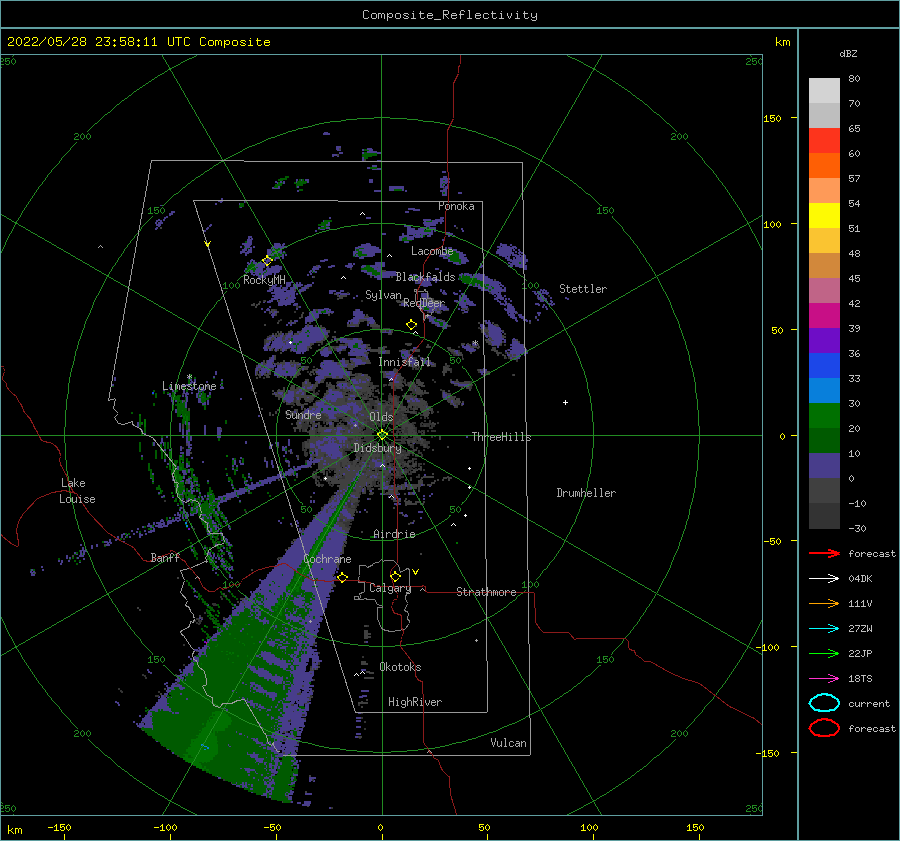Select the Sylvan label
The image size is (900, 841).
click(383, 295)
